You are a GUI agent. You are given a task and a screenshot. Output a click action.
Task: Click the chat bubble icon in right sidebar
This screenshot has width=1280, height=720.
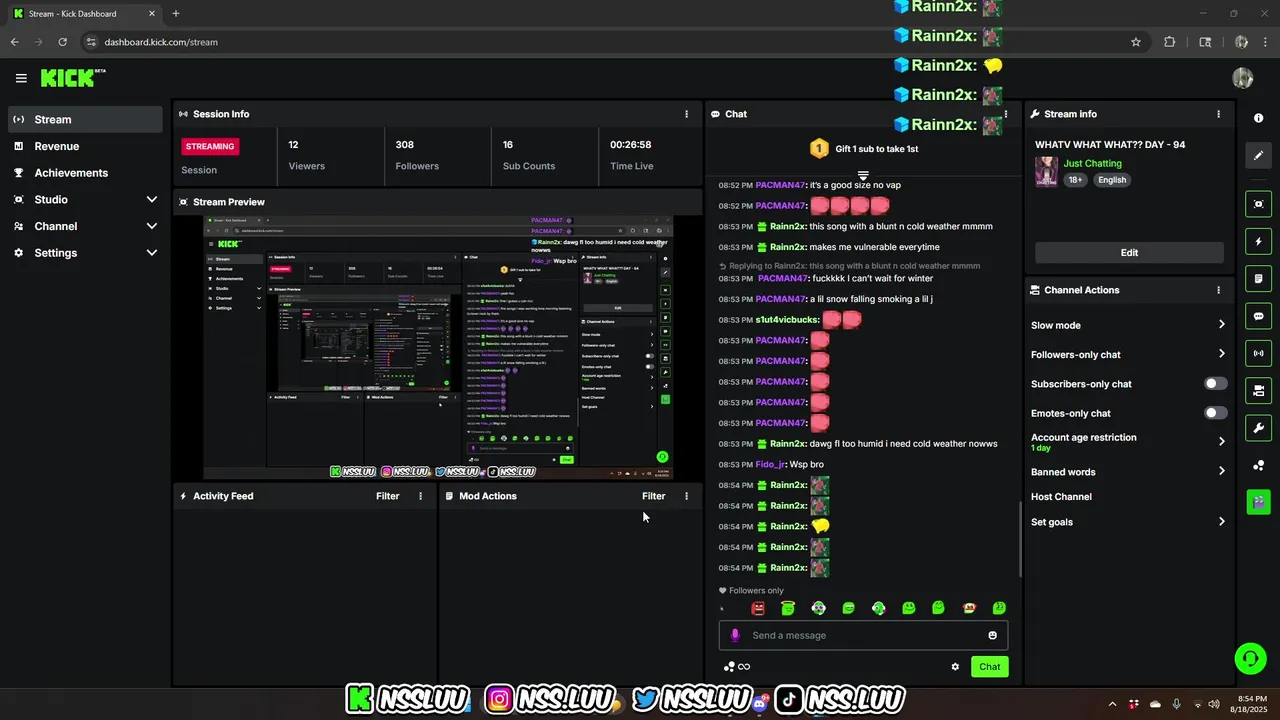coord(1258,316)
